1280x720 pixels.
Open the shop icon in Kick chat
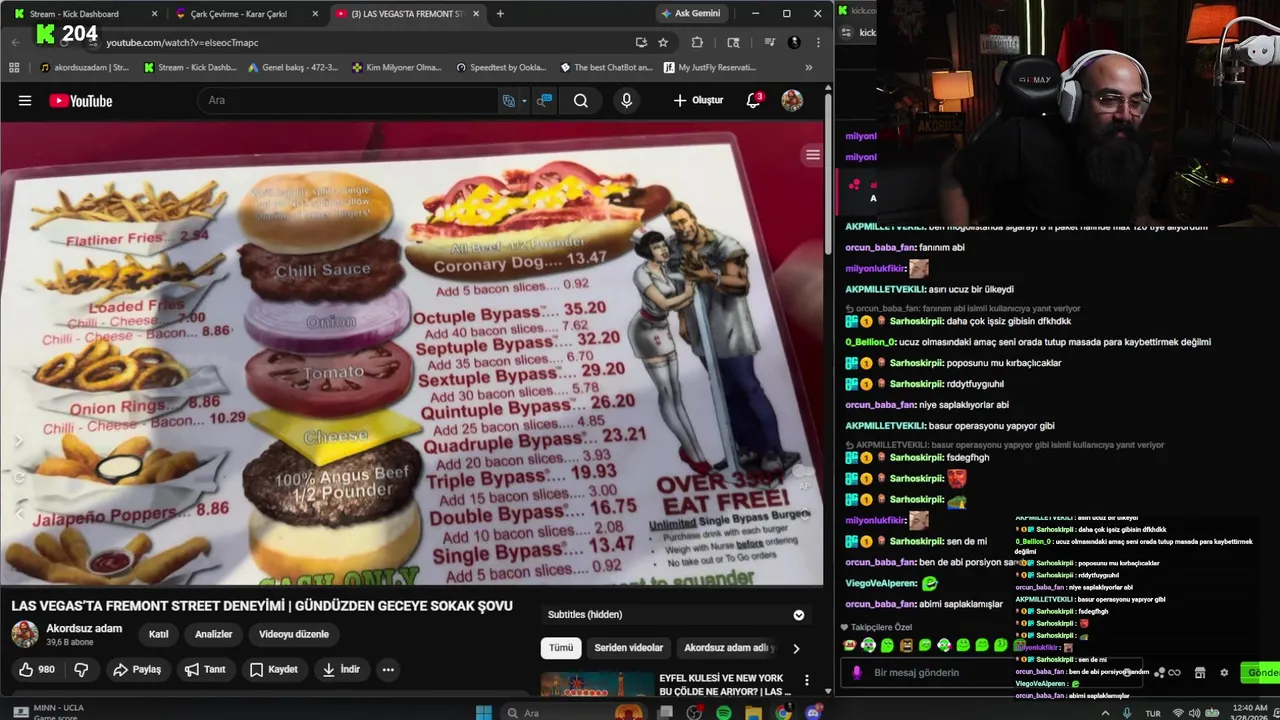(1200, 672)
